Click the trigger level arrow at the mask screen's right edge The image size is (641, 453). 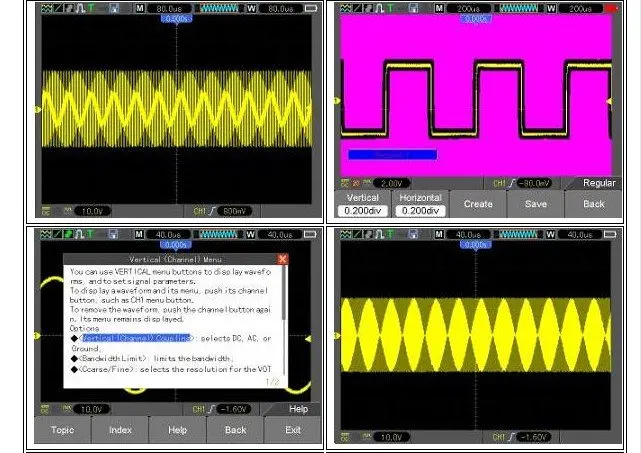pyautogui.click(x=609, y=101)
